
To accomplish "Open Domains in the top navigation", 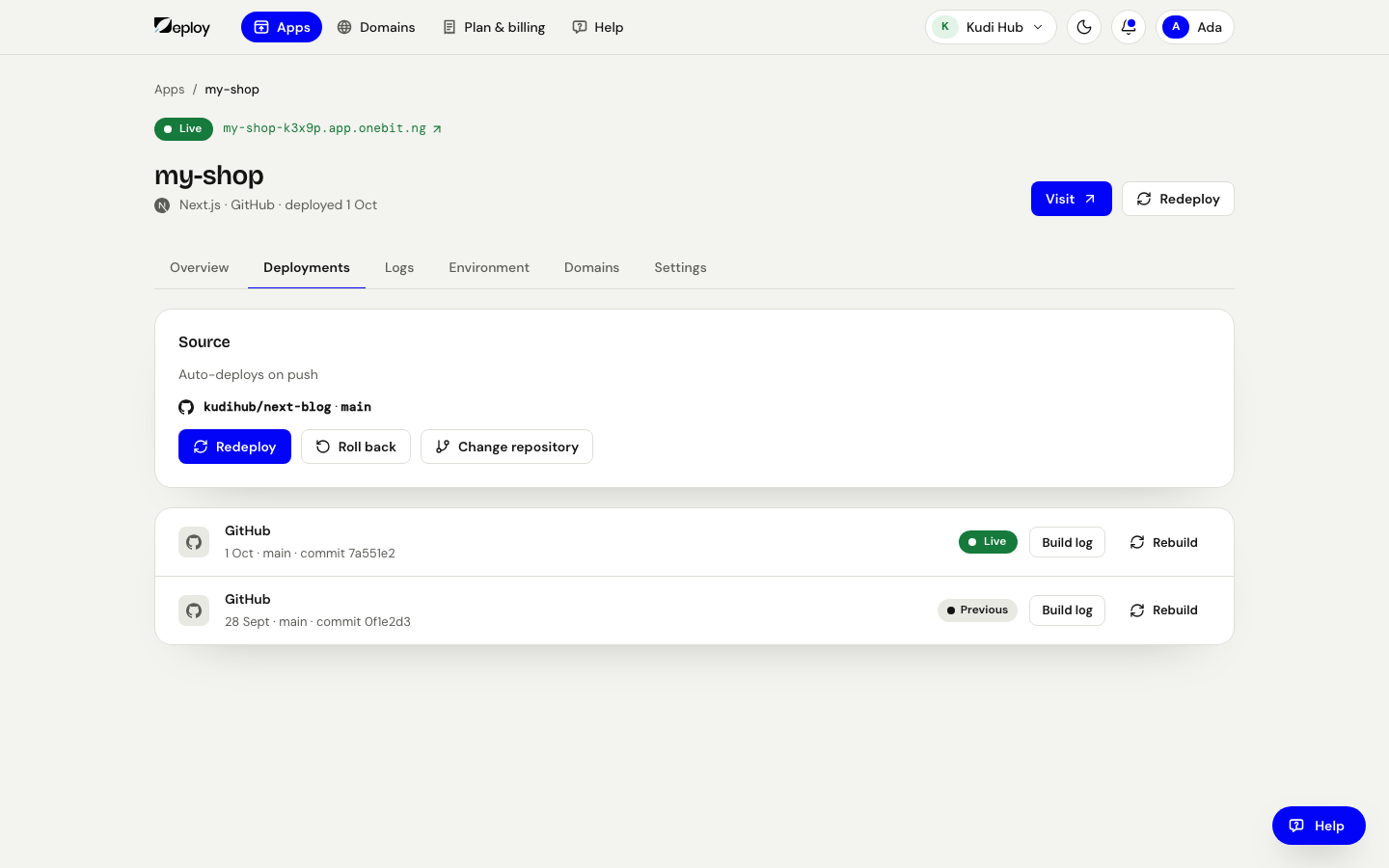I will pyautogui.click(x=376, y=27).
